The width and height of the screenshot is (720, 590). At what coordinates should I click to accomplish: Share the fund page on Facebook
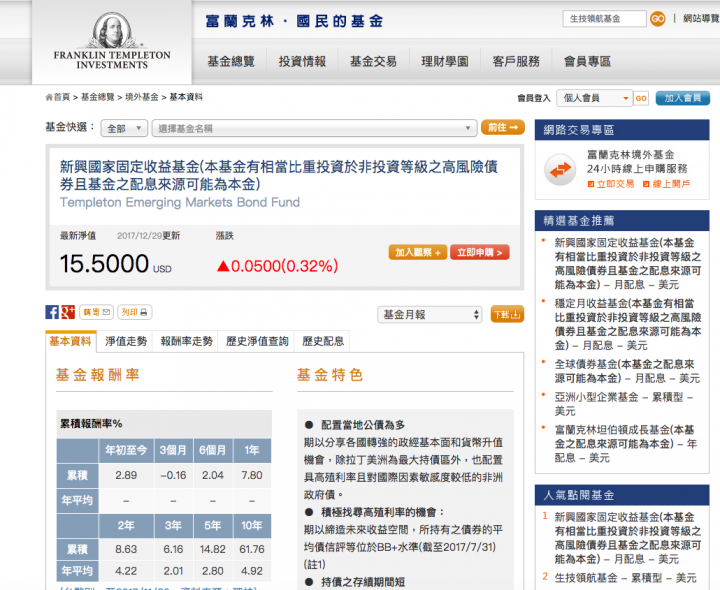click(52, 312)
